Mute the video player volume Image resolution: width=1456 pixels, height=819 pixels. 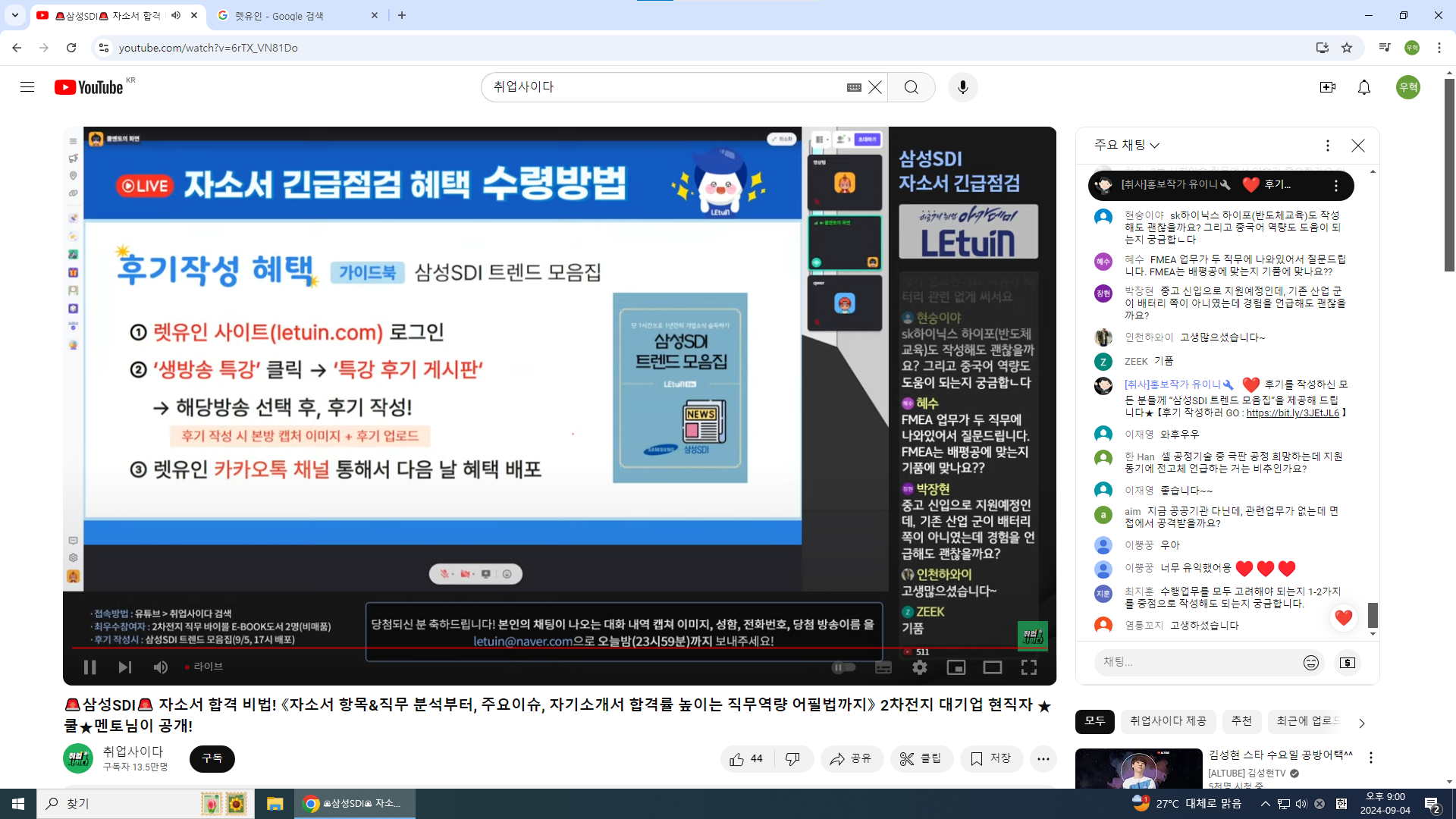(x=161, y=667)
